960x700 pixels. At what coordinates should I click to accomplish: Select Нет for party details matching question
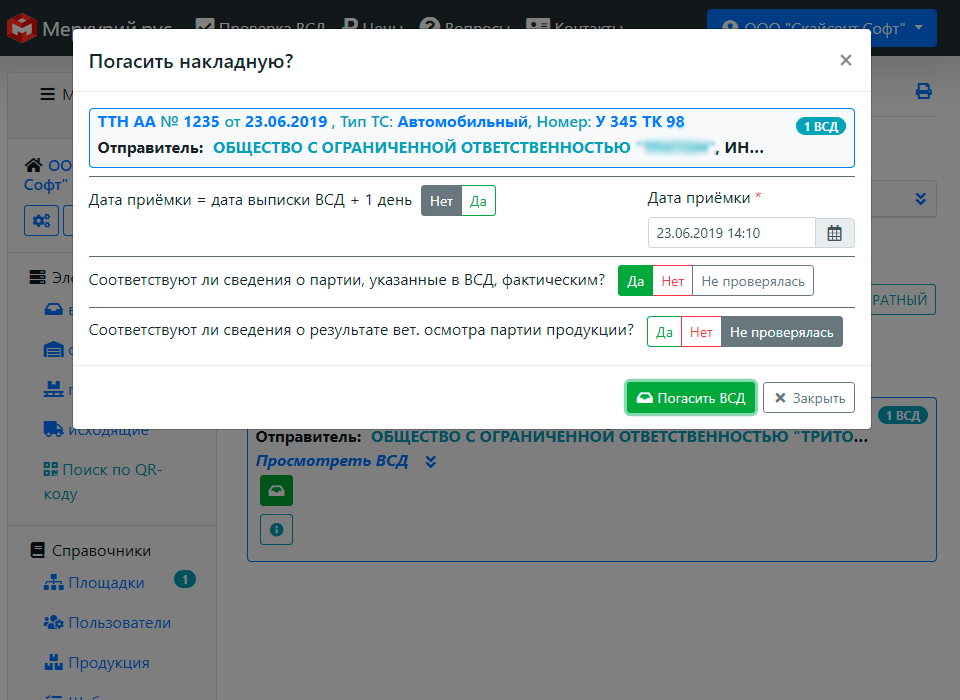click(x=671, y=280)
